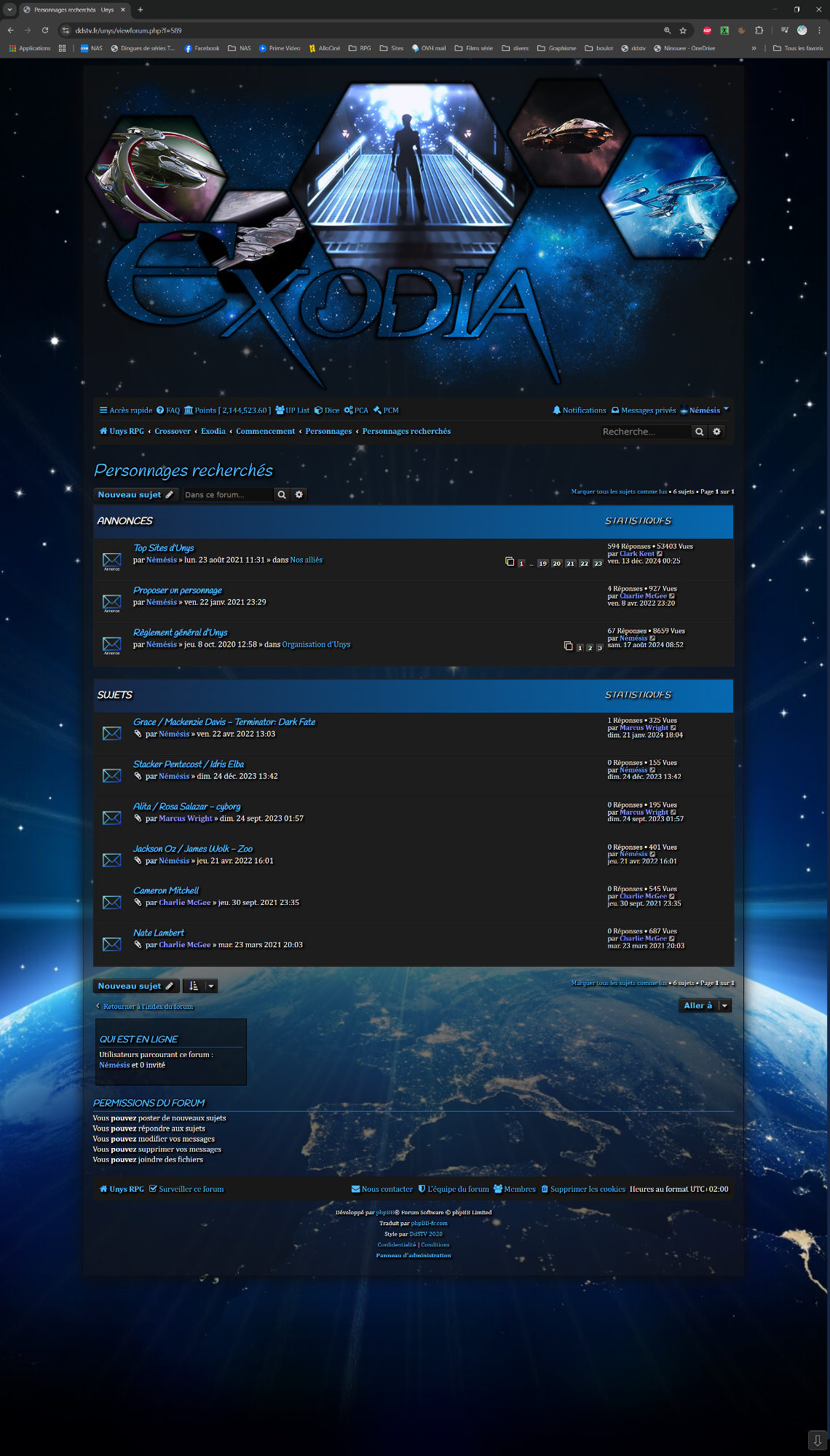This screenshot has width=830, height=1456.
Task: Click the scroll-to-bottom arrow button
Action: [818, 1441]
